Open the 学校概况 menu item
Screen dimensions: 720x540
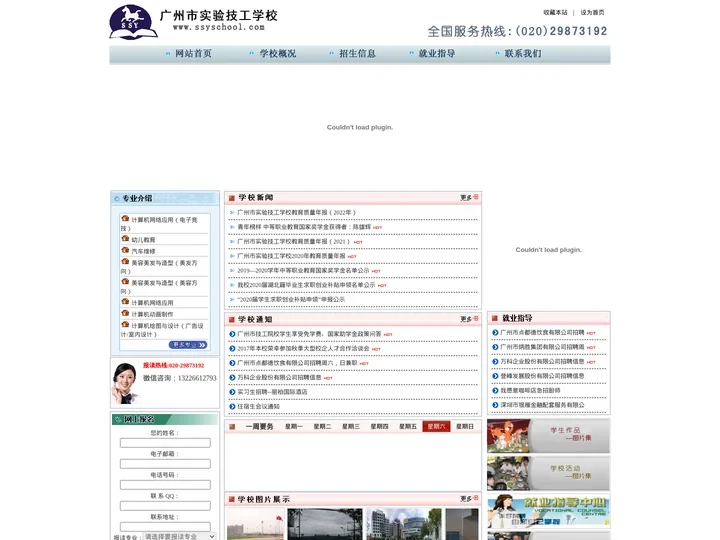click(278, 54)
